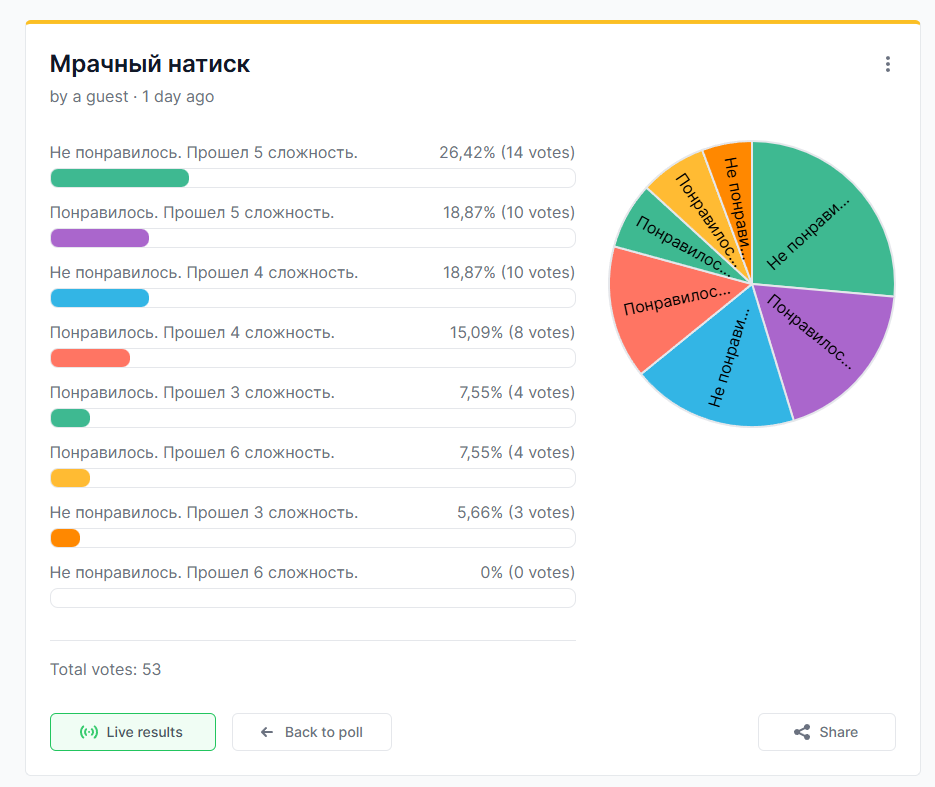935x787 pixels.
Task: Click the empty 0% result bar
Action: [x=312, y=598]
